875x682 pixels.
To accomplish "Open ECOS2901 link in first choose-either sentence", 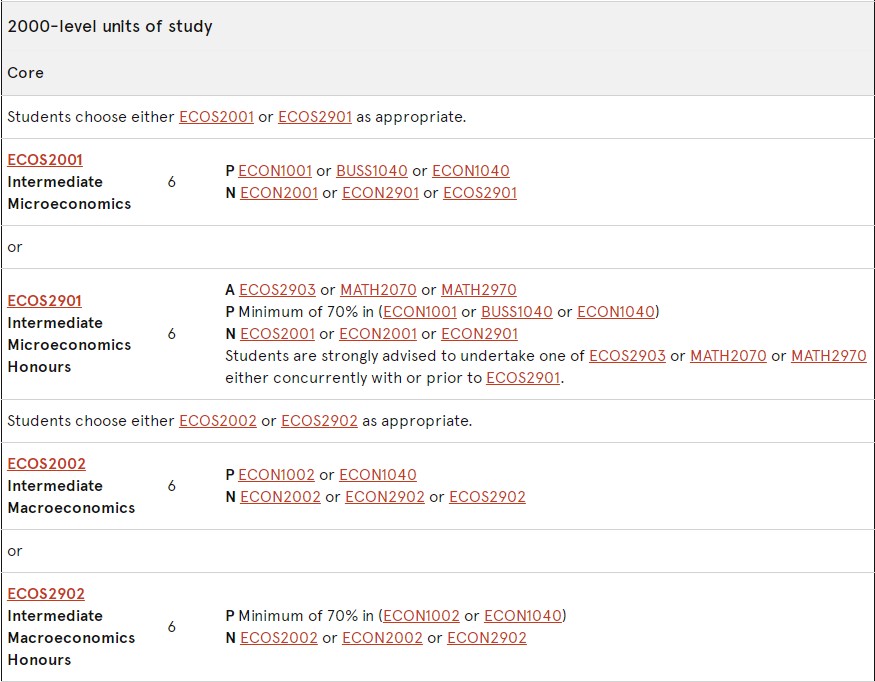I will pos(315,117).
